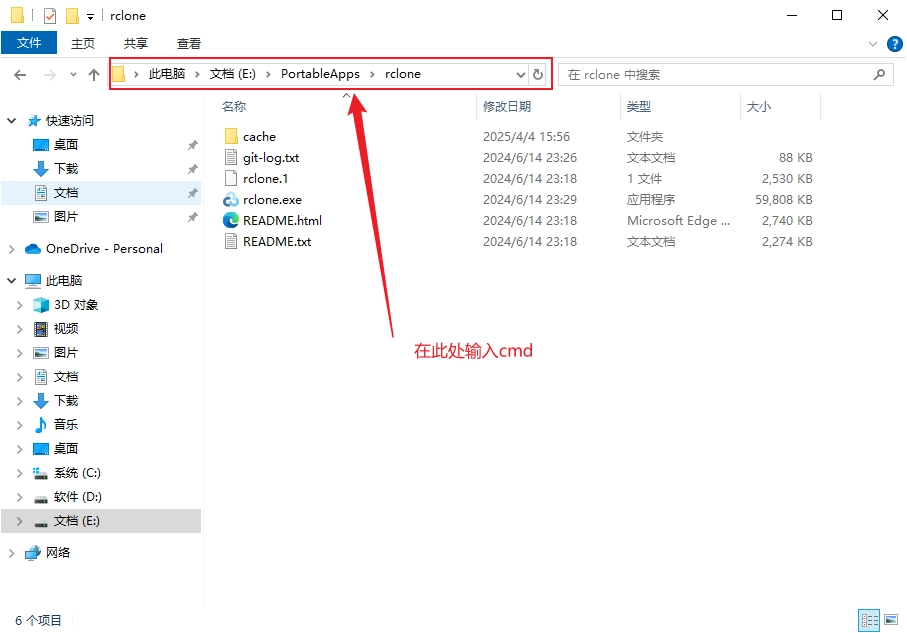Select the README.txt document icon
This screenshot has height=633, width=907.
(x=231, y=241)
